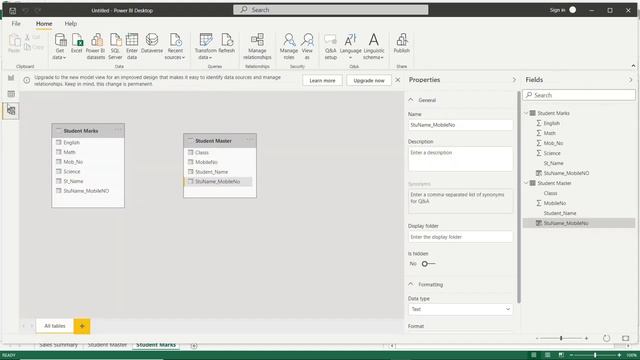Screen dimensions: 640x360
Task: Open Manage relationships dialog
Action: (257, 46)
